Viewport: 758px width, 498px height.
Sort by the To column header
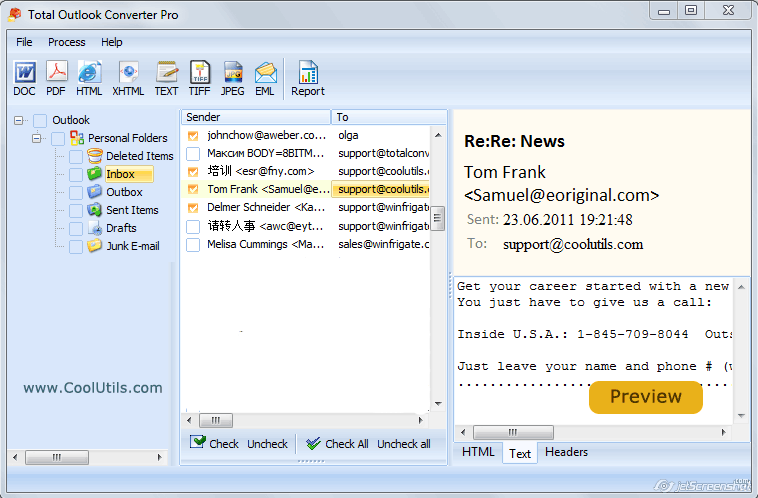pos(389,117)
